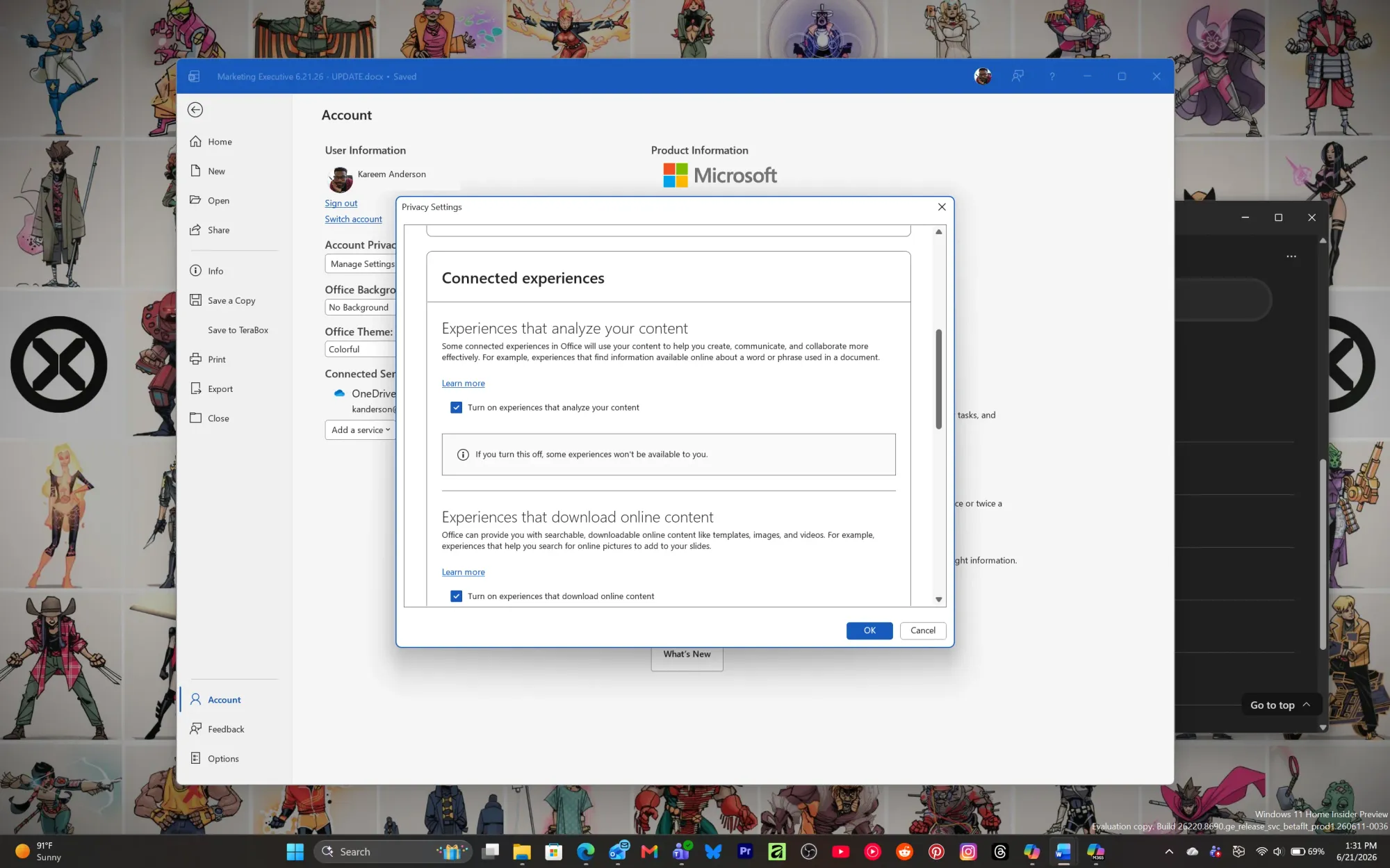Click Close in the Word sidebar
Screen dimensions: 1390x868
point(218,418)
